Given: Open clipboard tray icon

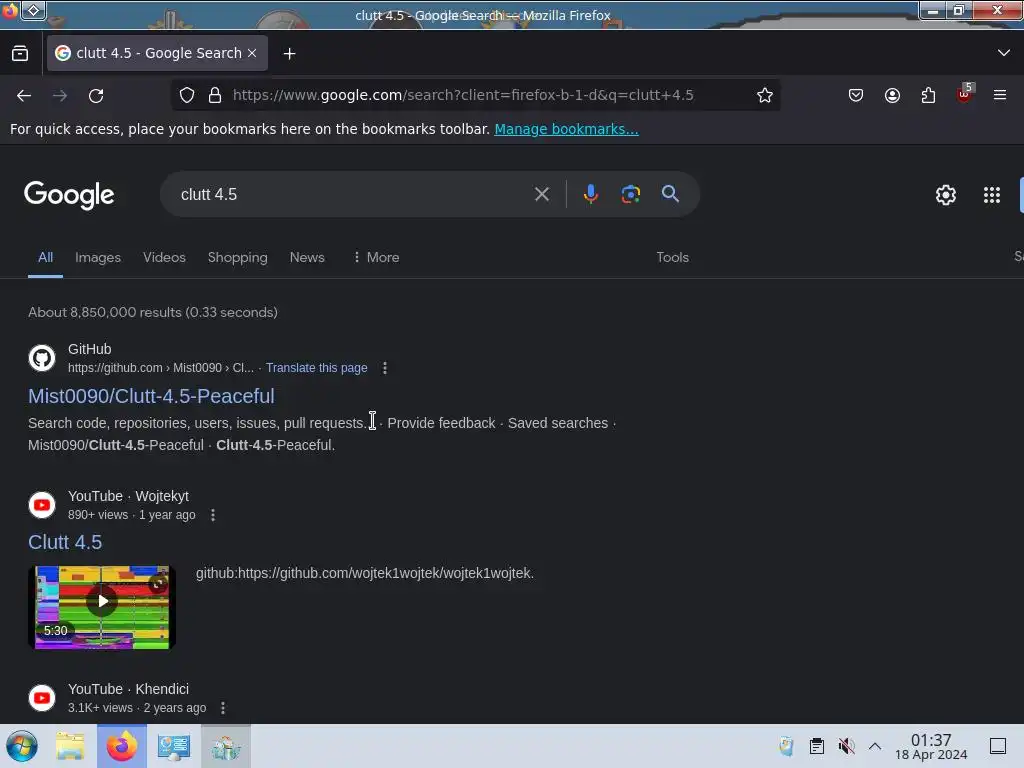Looking at the screenshot, I should (816, 746).
